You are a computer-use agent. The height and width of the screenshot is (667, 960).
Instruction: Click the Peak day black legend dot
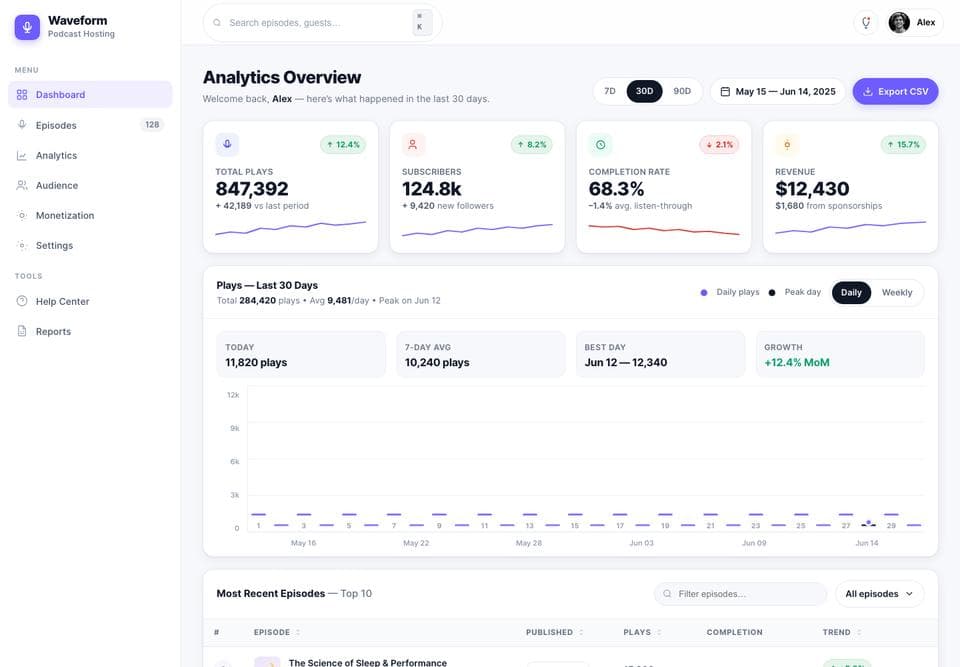(772, 293)
